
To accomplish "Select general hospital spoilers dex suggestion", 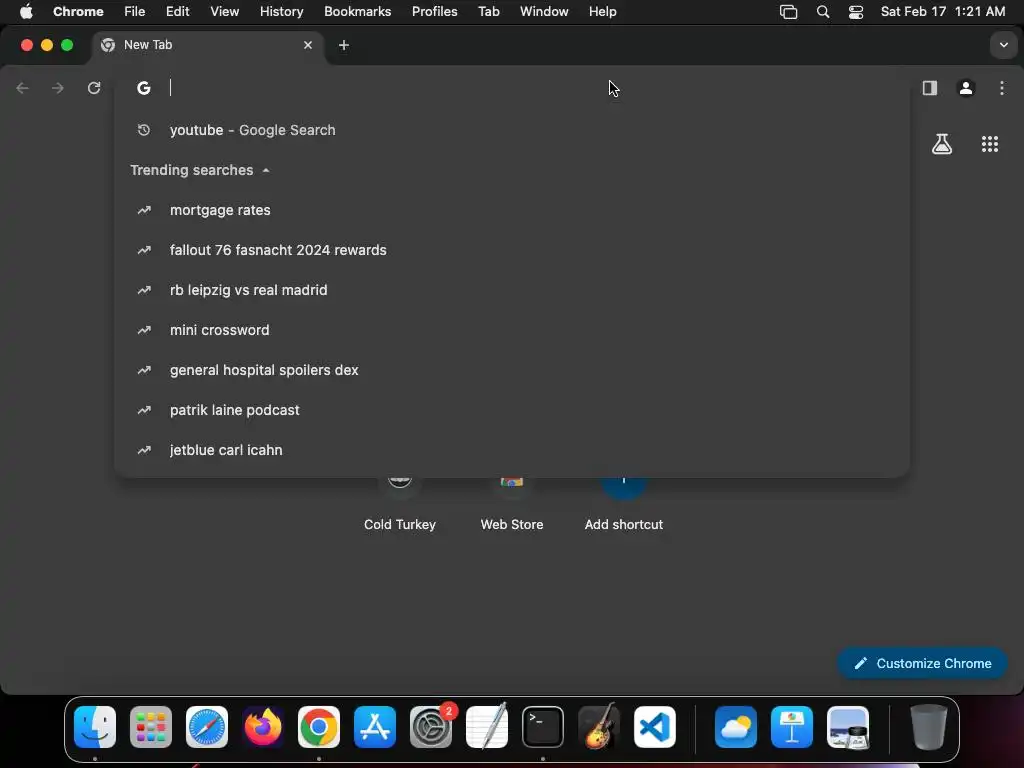I will [x=512, y=370].
